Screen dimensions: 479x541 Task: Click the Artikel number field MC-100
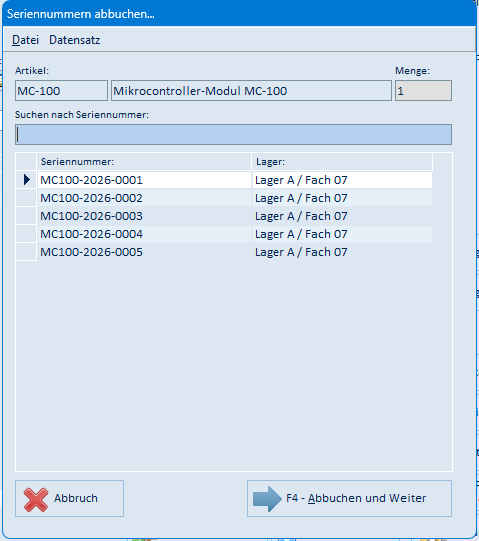pyautogui.click(x=61, y=91)
